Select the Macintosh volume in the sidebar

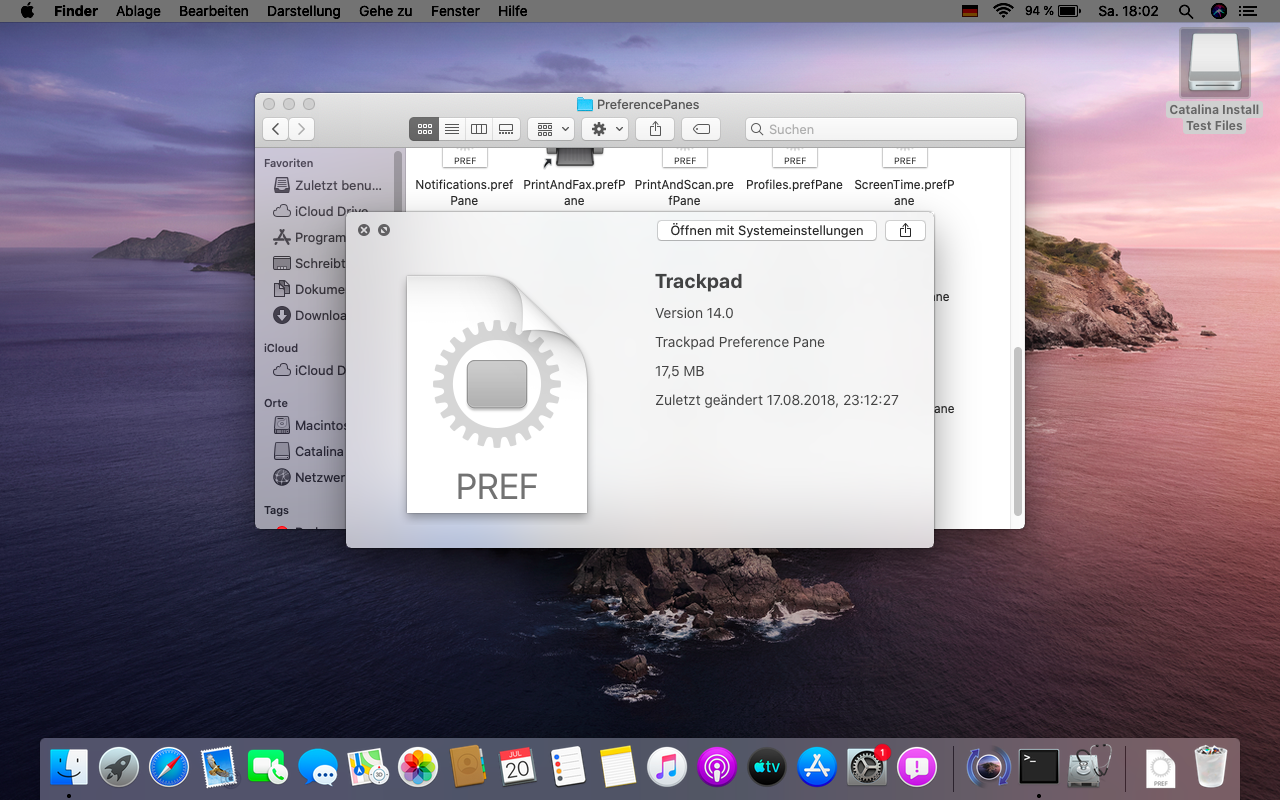[310, 425]
